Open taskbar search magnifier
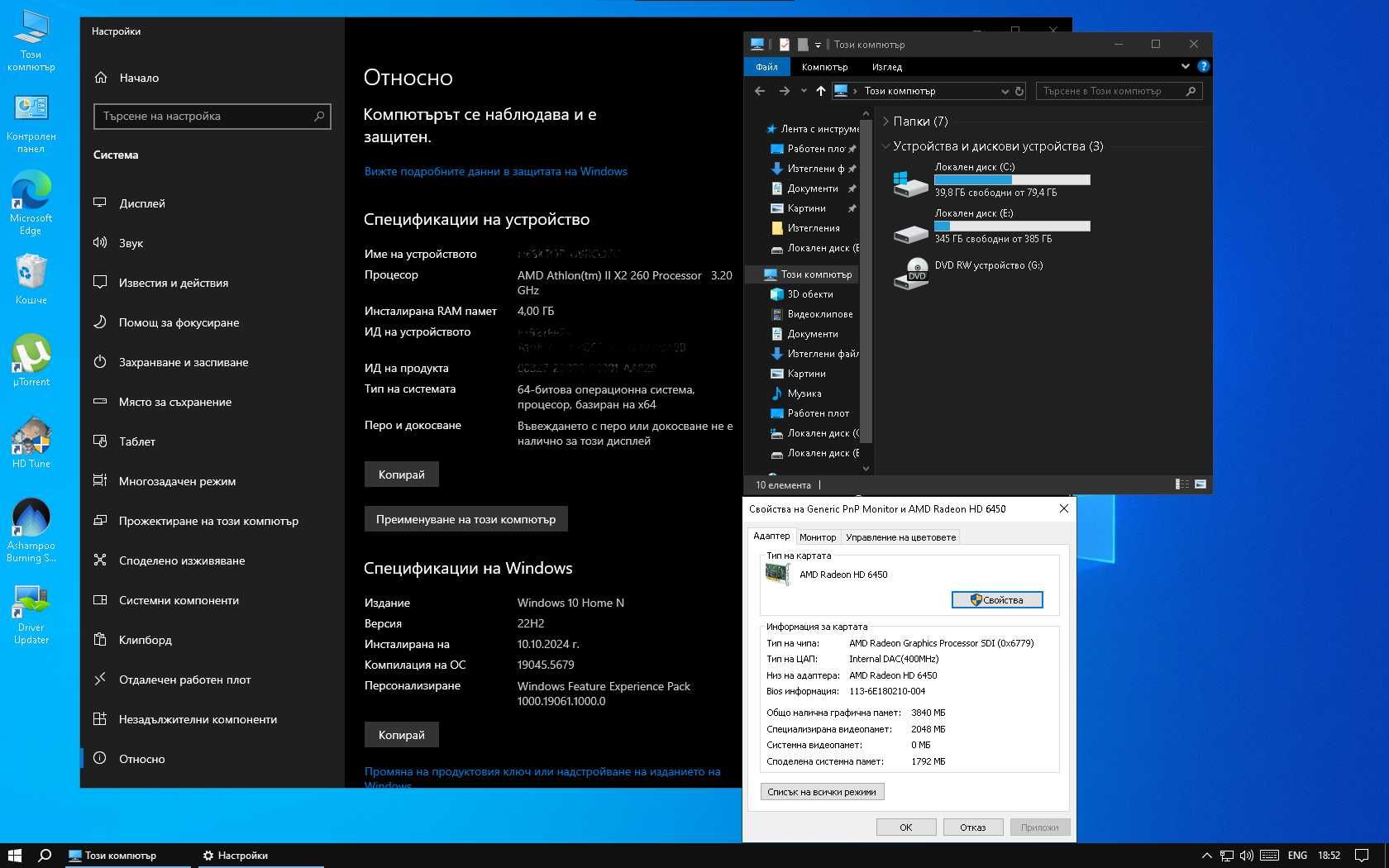The image size is (1389, 868). point(45,856)
